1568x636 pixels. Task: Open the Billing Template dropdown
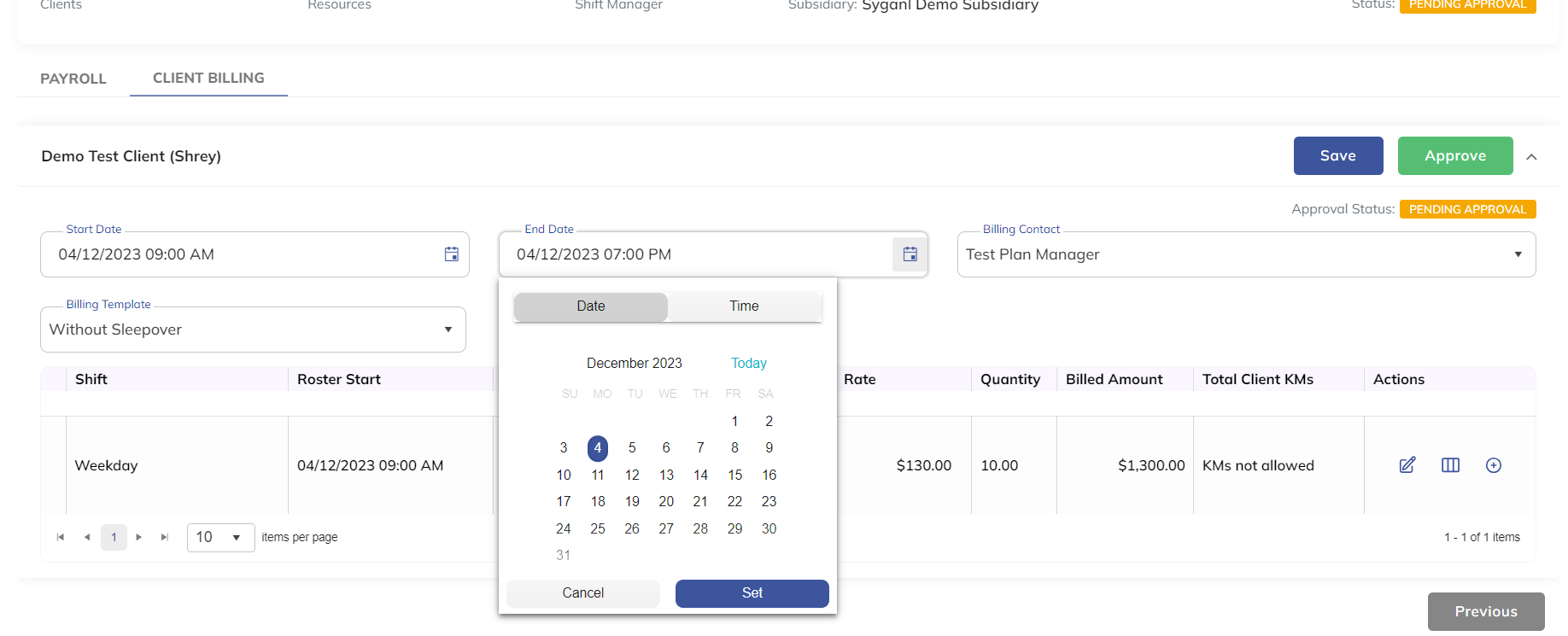click(x=448, y=330)
